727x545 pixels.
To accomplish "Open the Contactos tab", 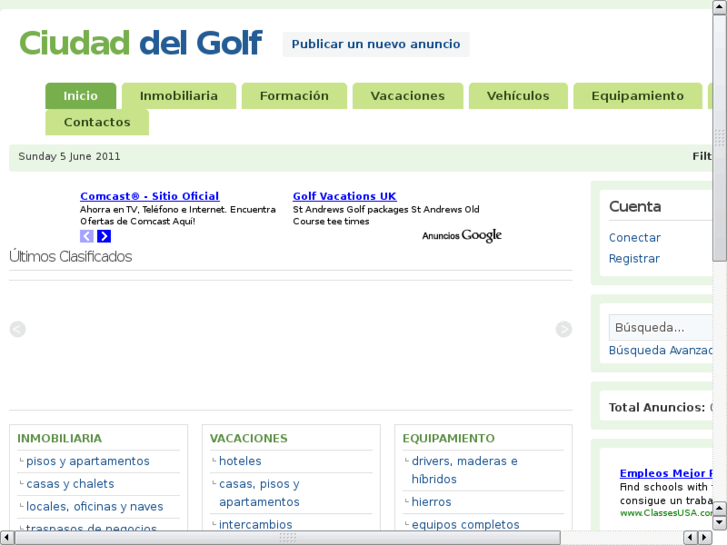I will click(97, 122).
